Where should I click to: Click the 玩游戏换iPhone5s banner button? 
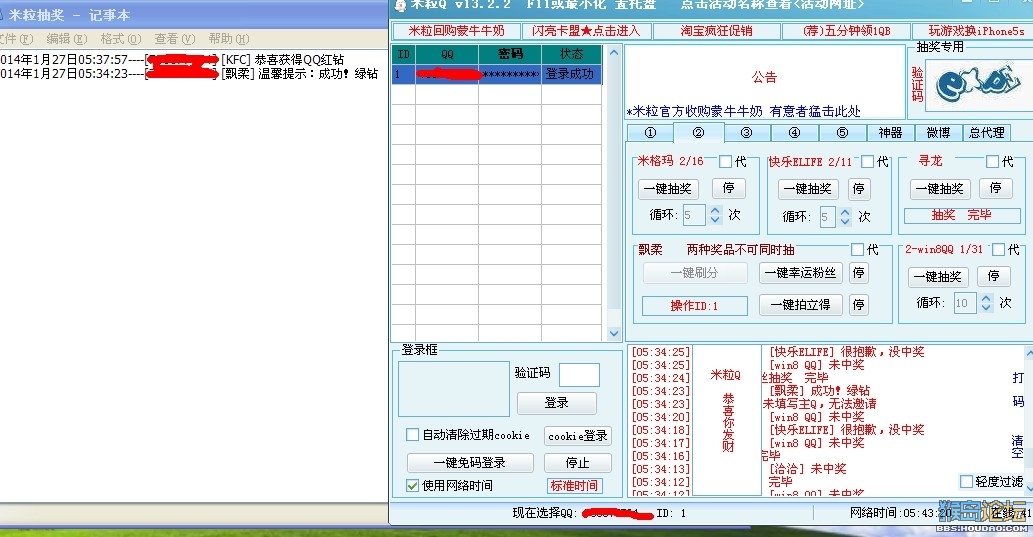[x=973, y=31]
